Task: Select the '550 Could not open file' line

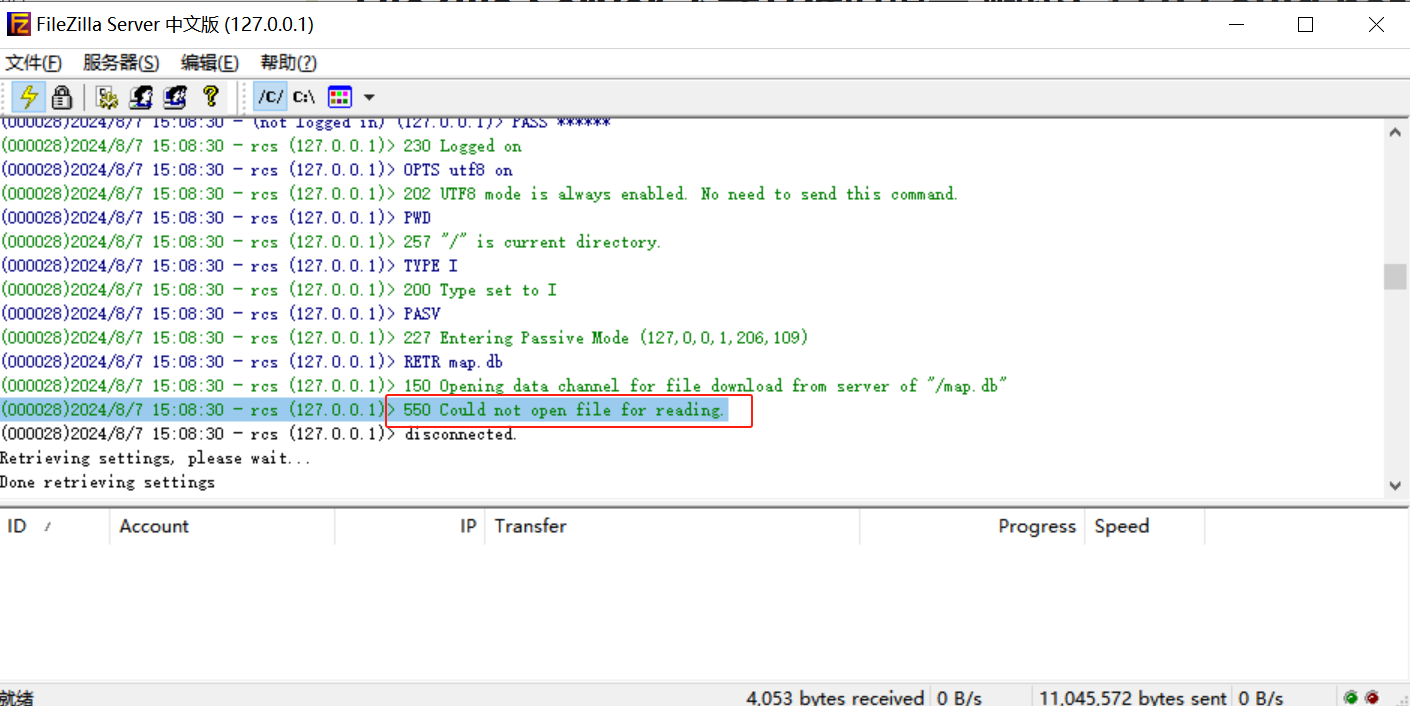Action: coord(364,410)
